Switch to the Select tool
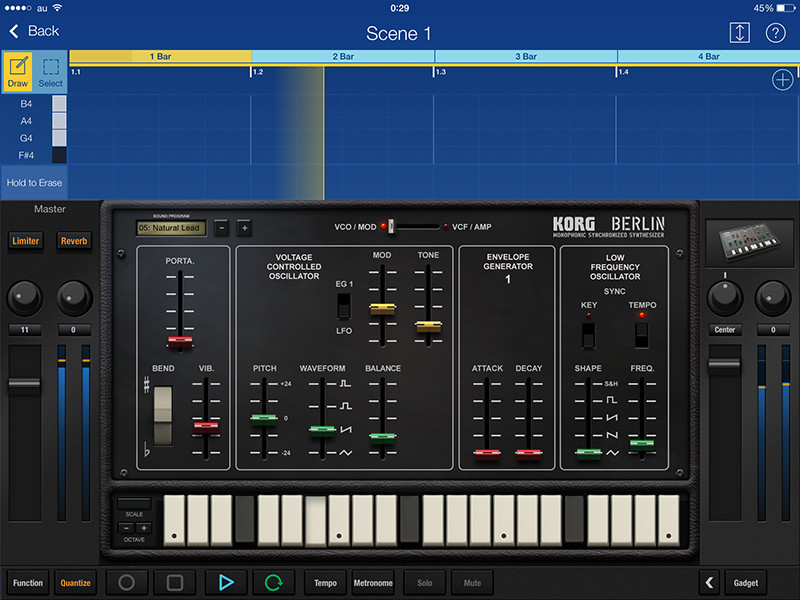 point(51,71)
